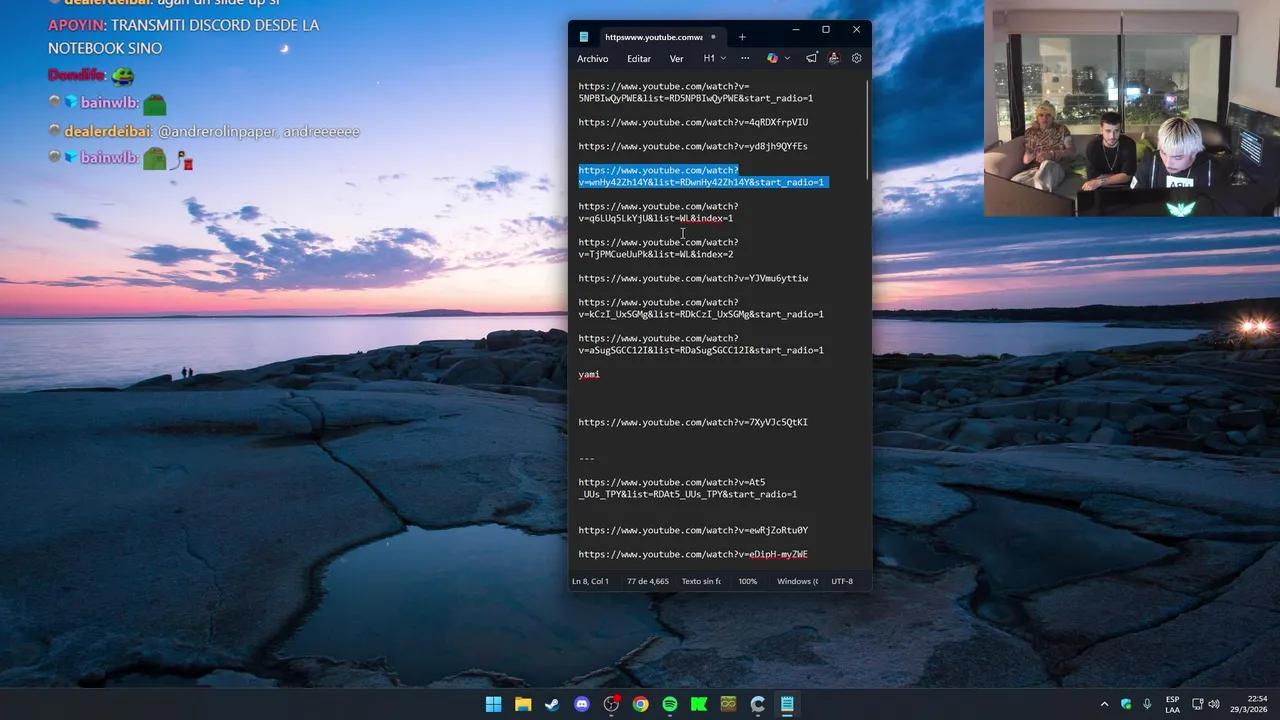Click the Windows Start button

[494, 704]
